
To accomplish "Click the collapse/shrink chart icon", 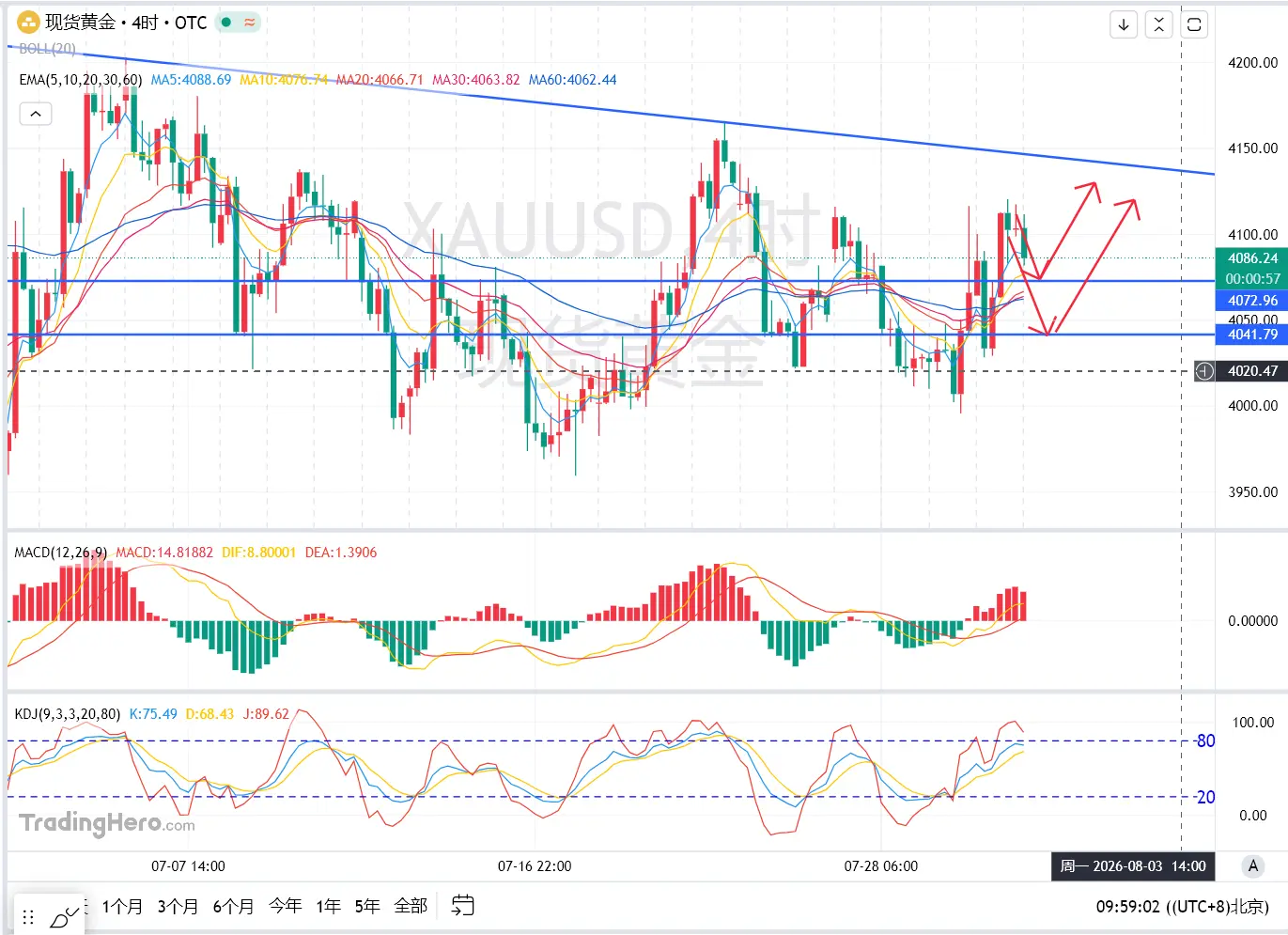I will click(x=1159, y=24).
